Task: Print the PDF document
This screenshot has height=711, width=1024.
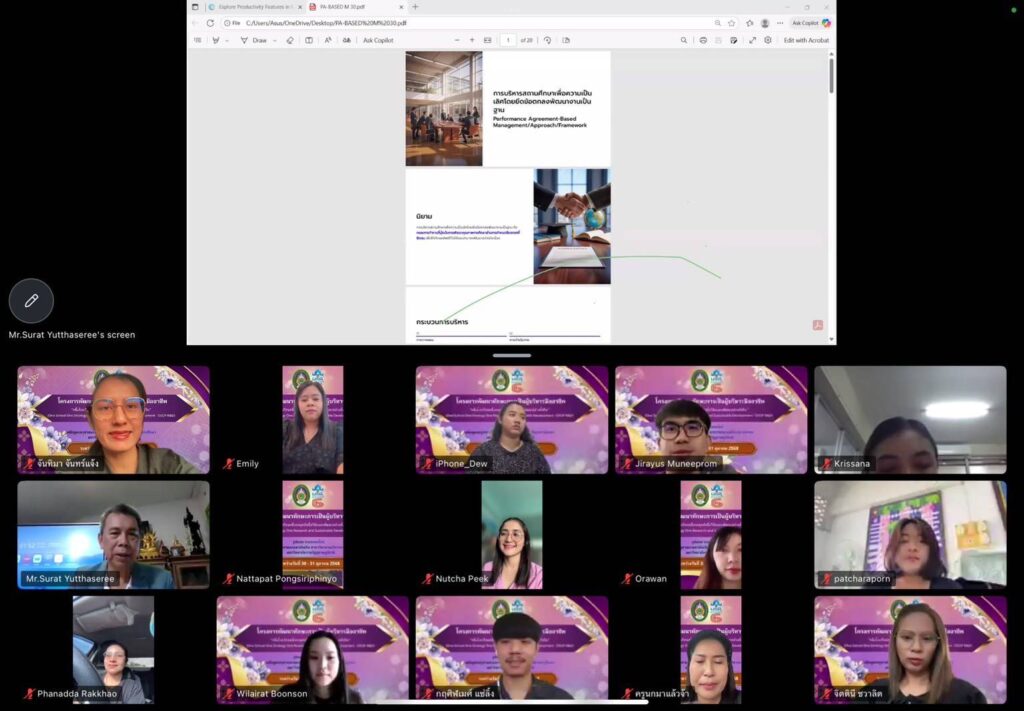Action: (x=703, y=41)
